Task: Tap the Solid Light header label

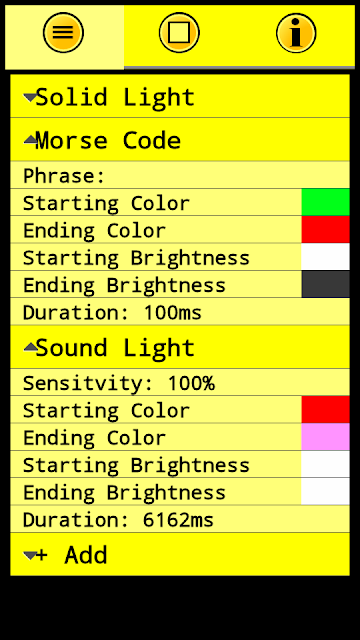Action: coord(115,98)
